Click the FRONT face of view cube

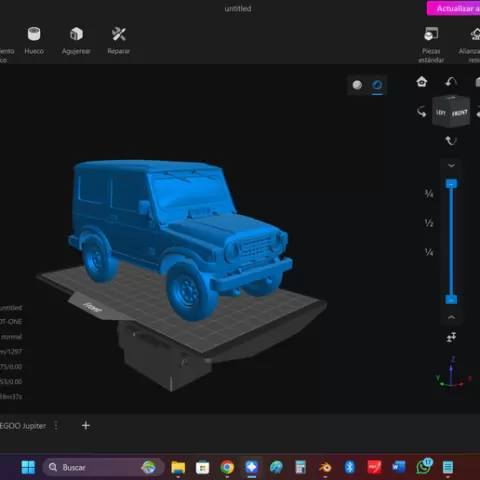460,113
